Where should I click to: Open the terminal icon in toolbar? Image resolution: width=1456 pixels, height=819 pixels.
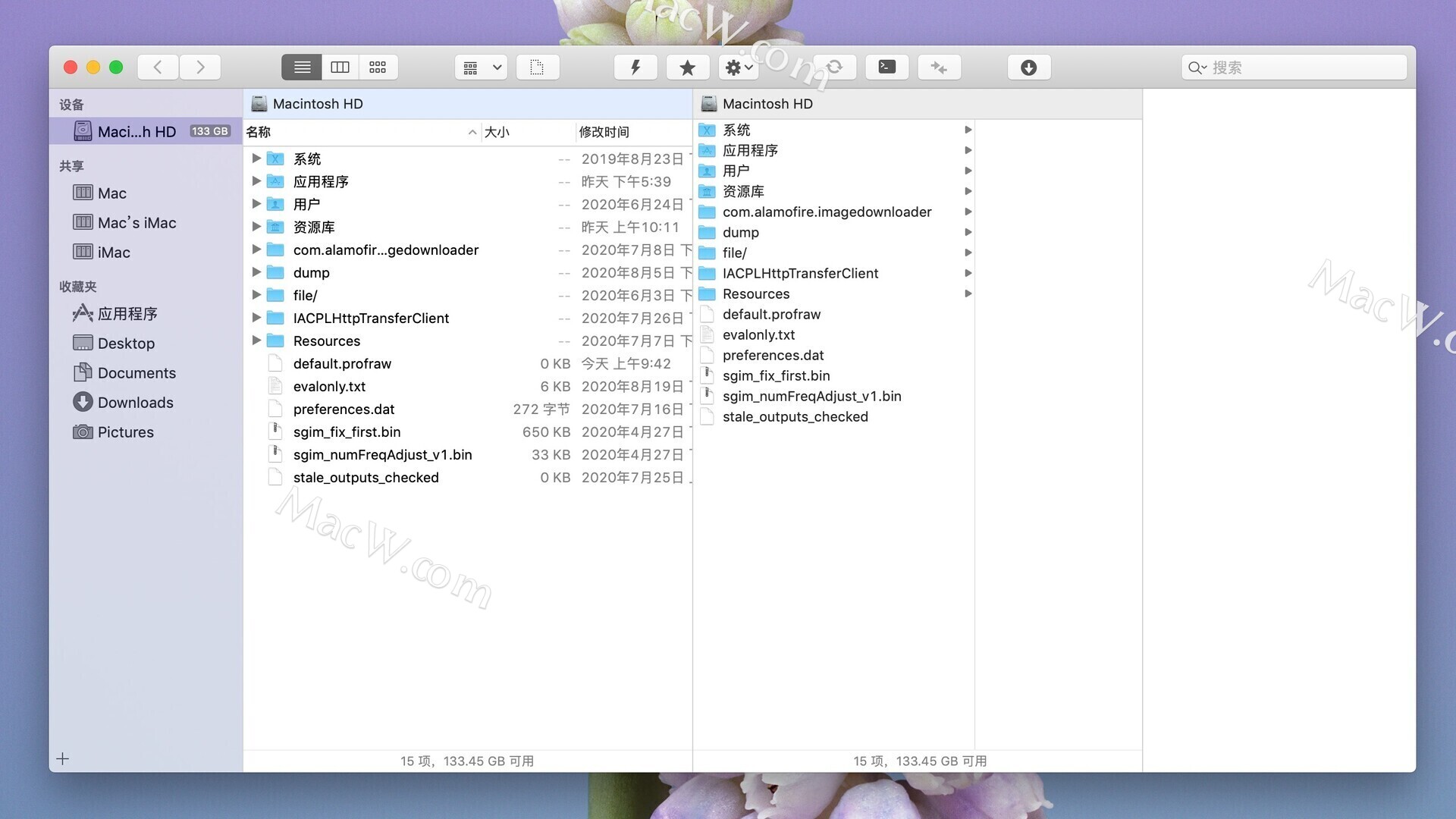click(887, 67)
